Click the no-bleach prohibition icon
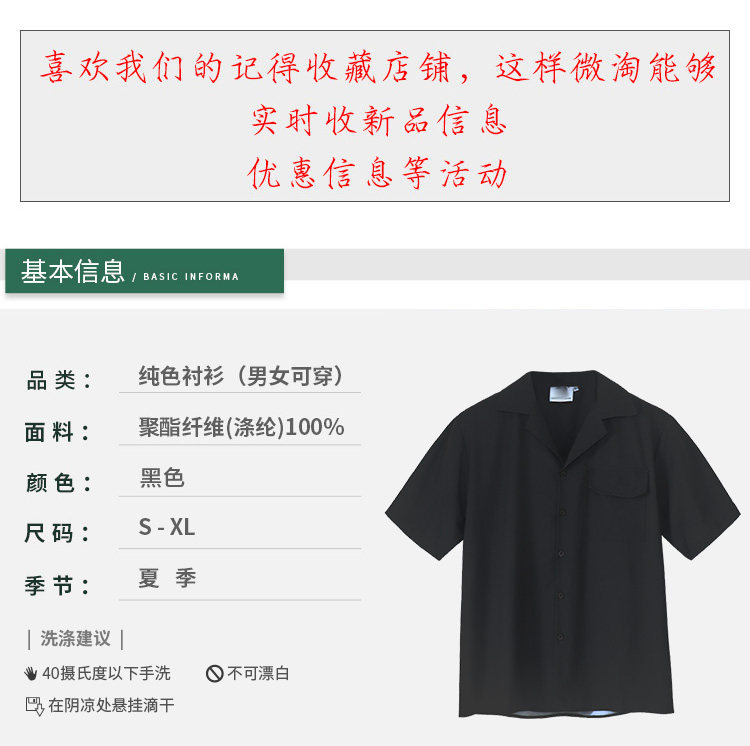This screenshot has width=750, height=746. click(x=215, y=673)
